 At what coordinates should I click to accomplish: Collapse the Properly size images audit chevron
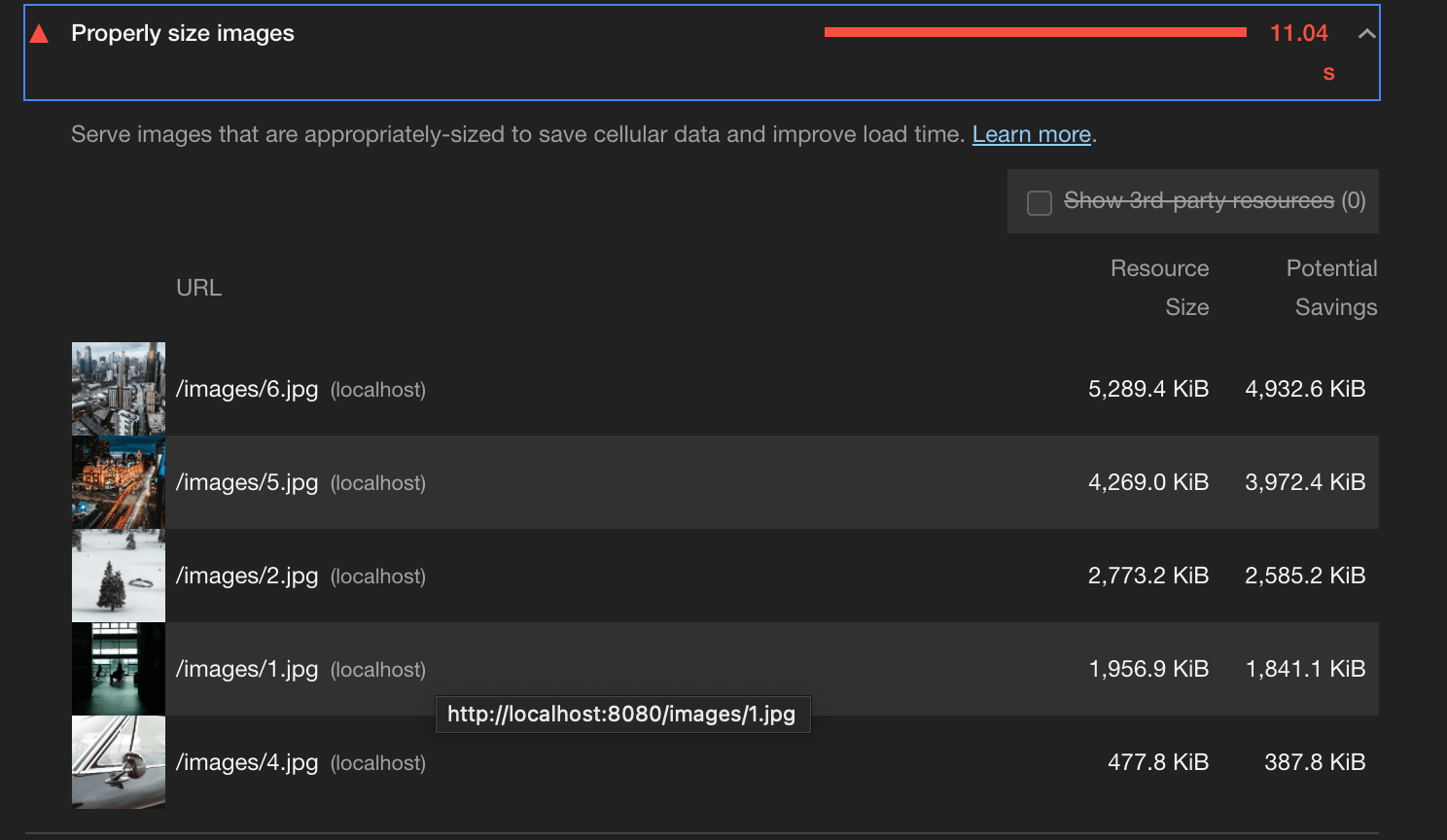click(1366, 34)
